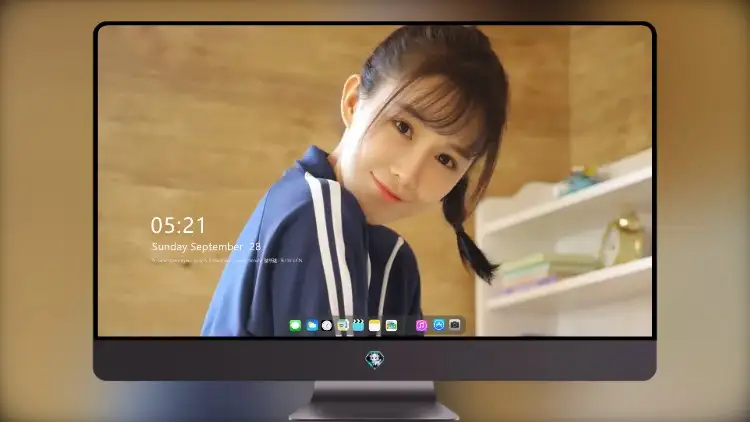Screen dimensions: 750x422
Task: Click the 05:21 clock widget
Action: pyautogui.click(x=178, y=225)
